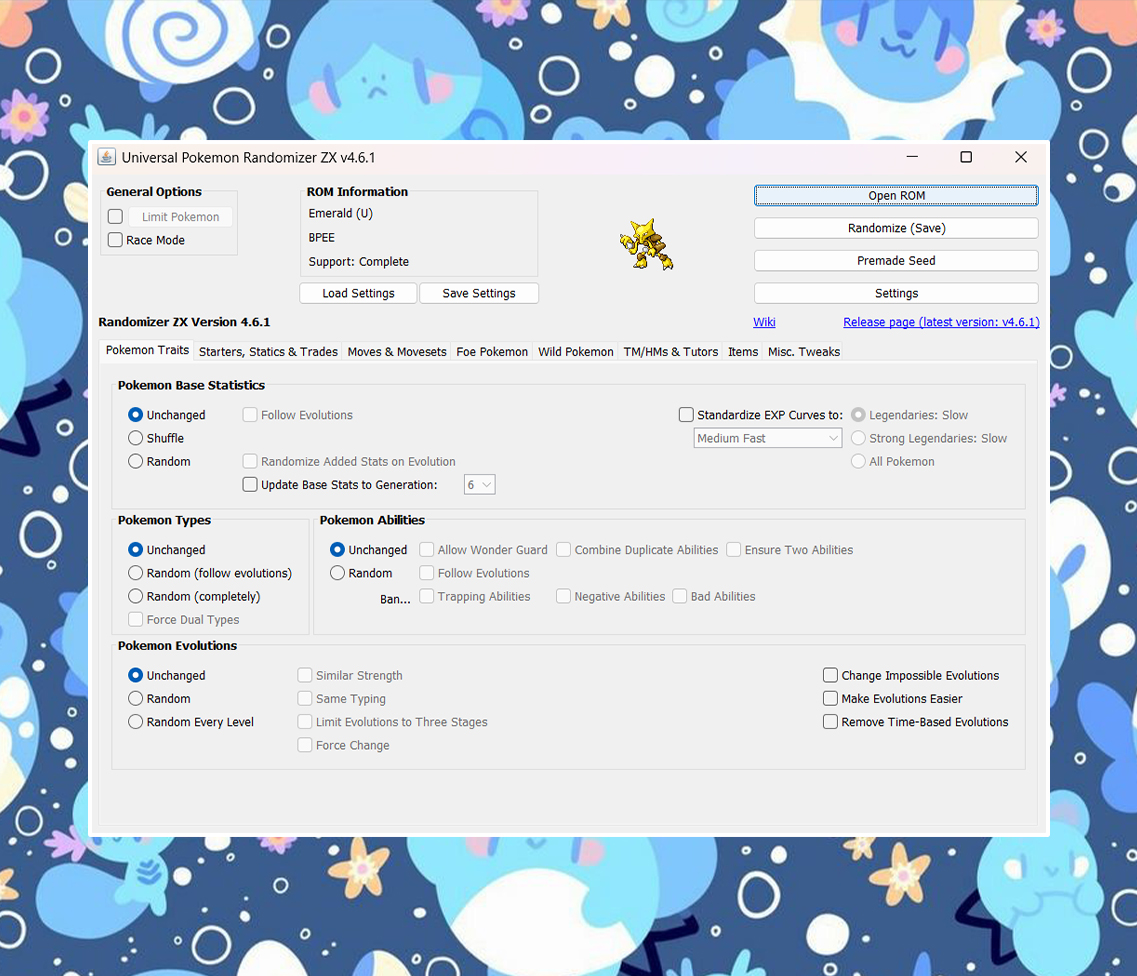Choose Random (completely) for Pokemon Types
This screenshot has height=976, width=1137.
[136, 596]
